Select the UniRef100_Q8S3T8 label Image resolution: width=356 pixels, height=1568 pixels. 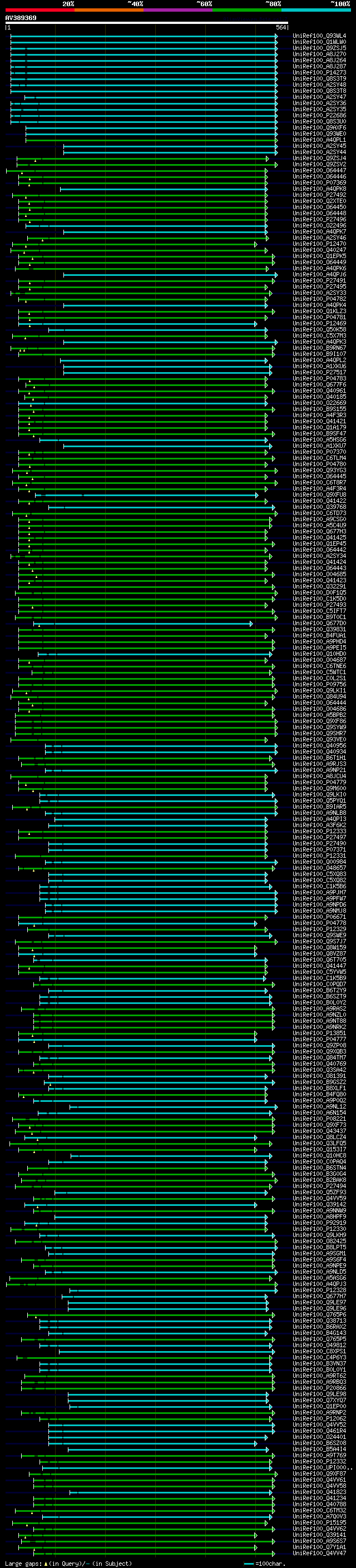coord(319,91)
